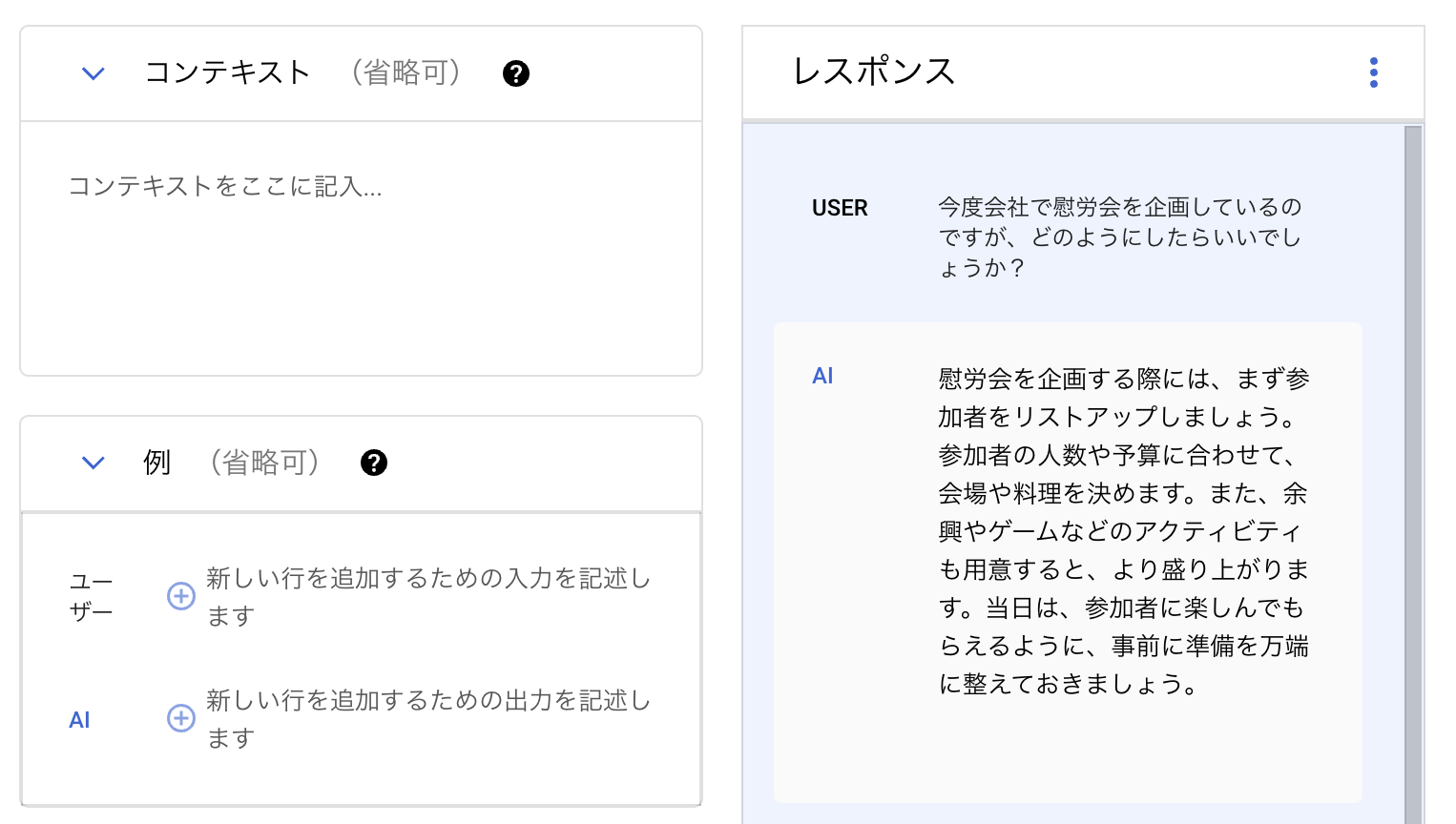Viewport: 1456px width, 824px height.
Task: Select the blue AI label in response
Action: pos(822,377)
